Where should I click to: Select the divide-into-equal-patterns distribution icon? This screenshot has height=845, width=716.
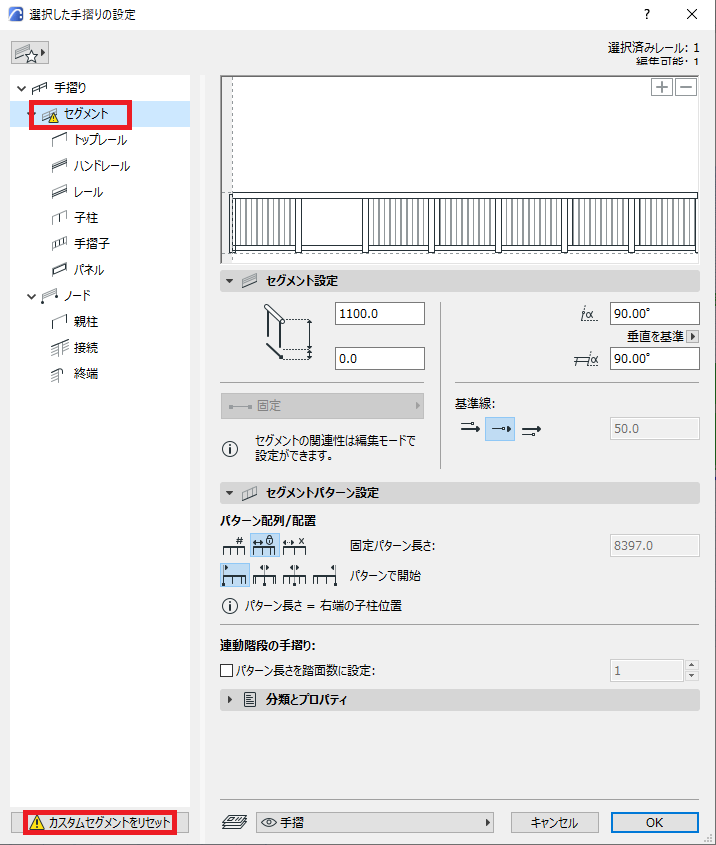click(x=234, y=545)
